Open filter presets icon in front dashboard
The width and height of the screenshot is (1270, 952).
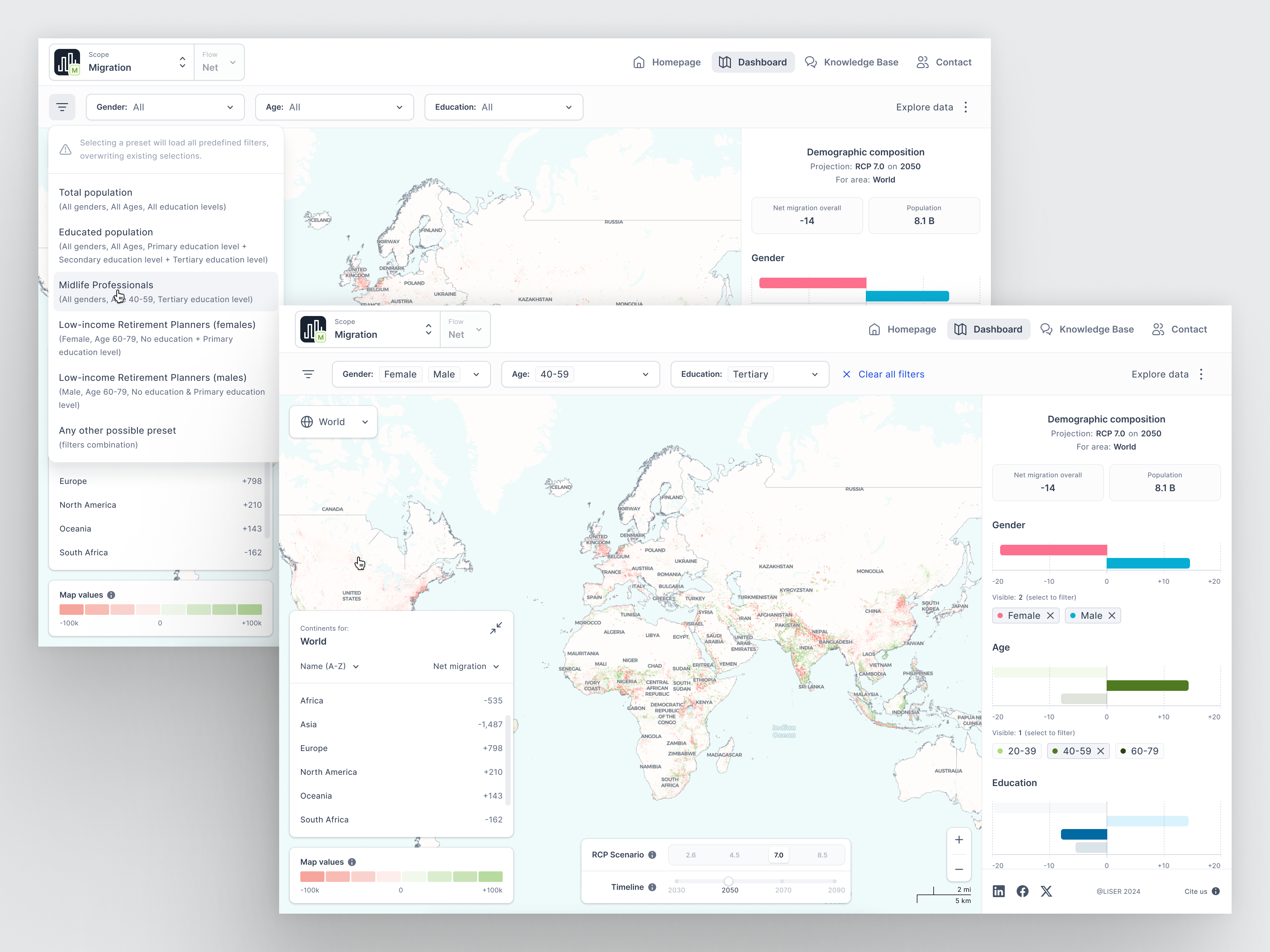click(x=308, y=374)
